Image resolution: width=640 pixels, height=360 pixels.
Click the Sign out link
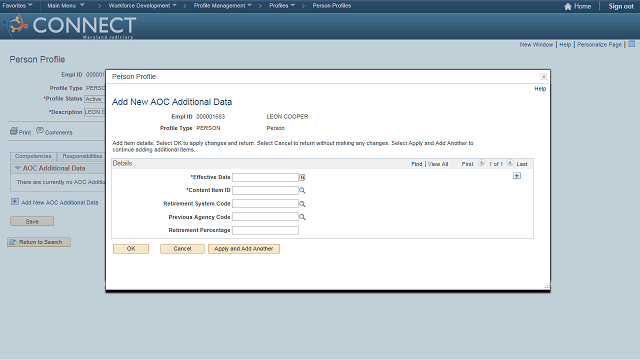pos(621,6)
